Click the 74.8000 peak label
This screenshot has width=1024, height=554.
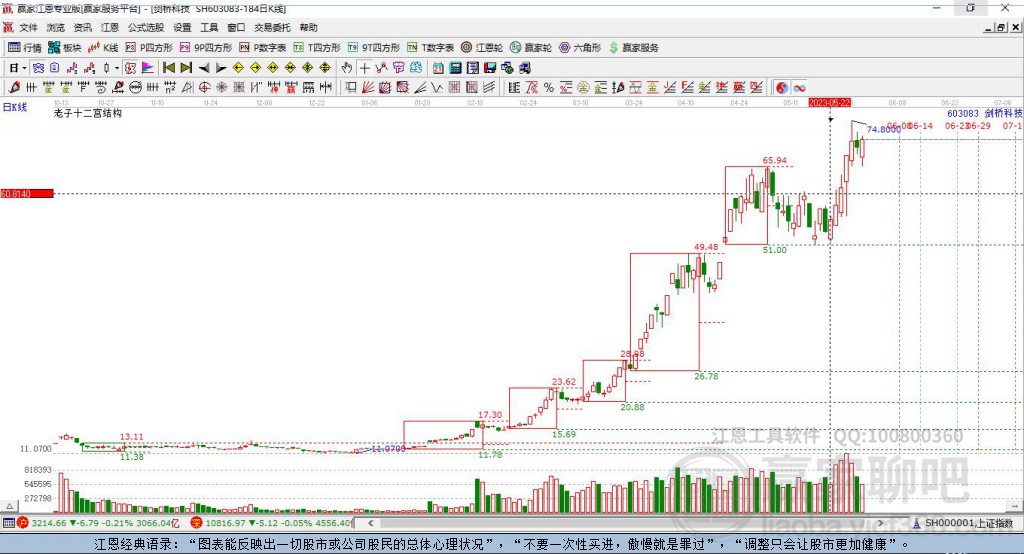(x=884, y=129)
